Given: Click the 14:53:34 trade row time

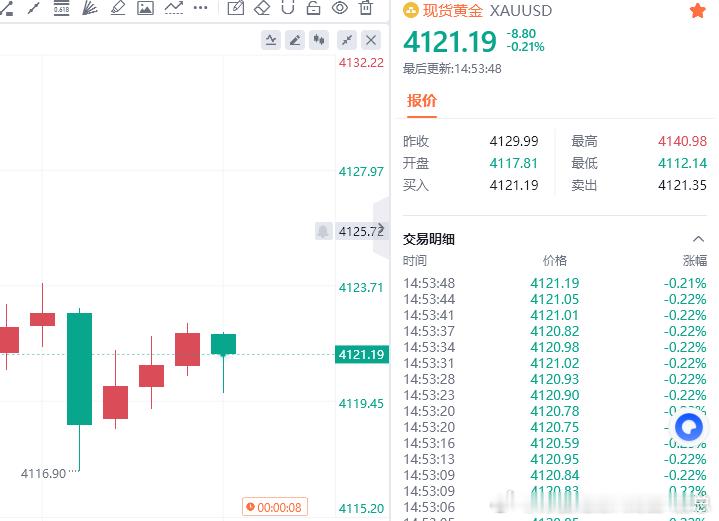Looking at the screenshot, I should click(x=429, y=347).
